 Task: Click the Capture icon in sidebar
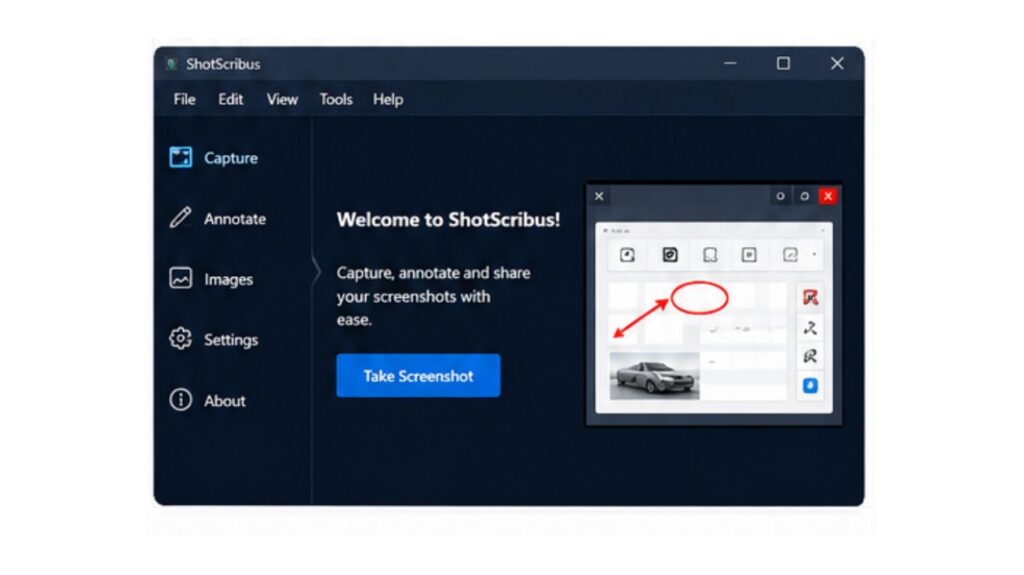180,157
